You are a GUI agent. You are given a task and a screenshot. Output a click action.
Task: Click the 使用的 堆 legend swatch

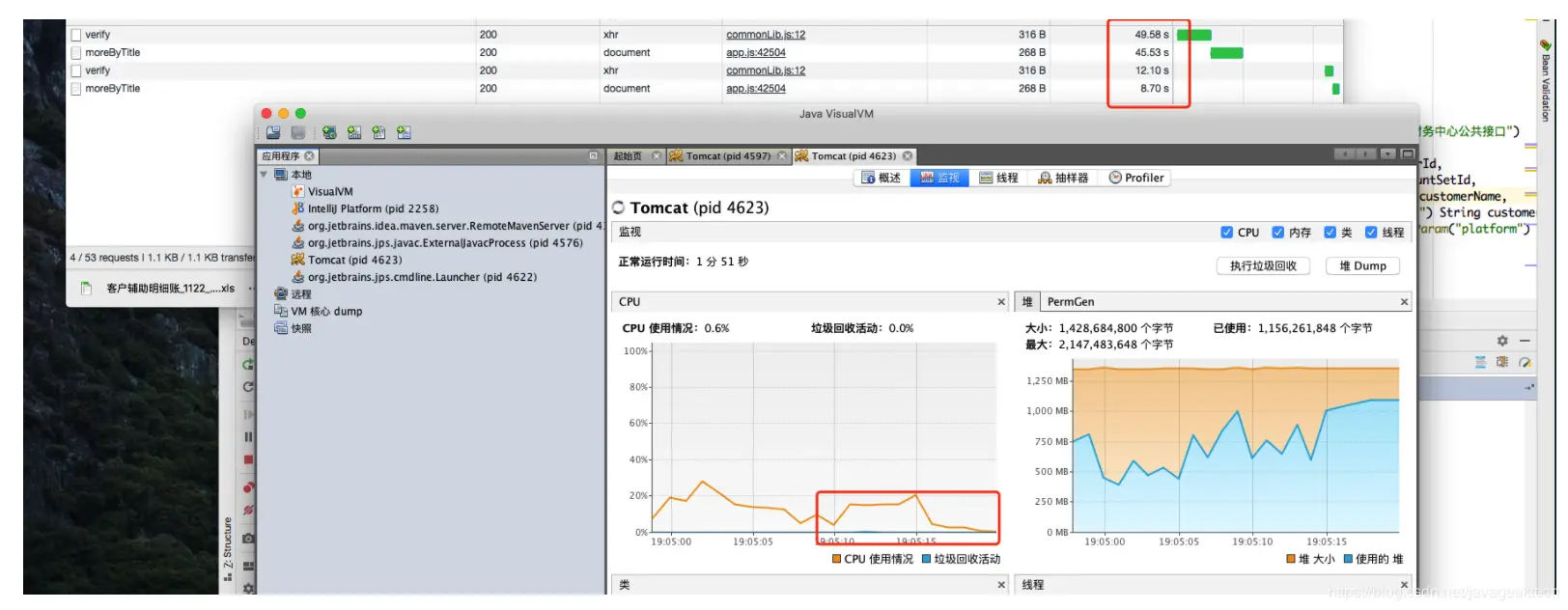pos(1348,559)
